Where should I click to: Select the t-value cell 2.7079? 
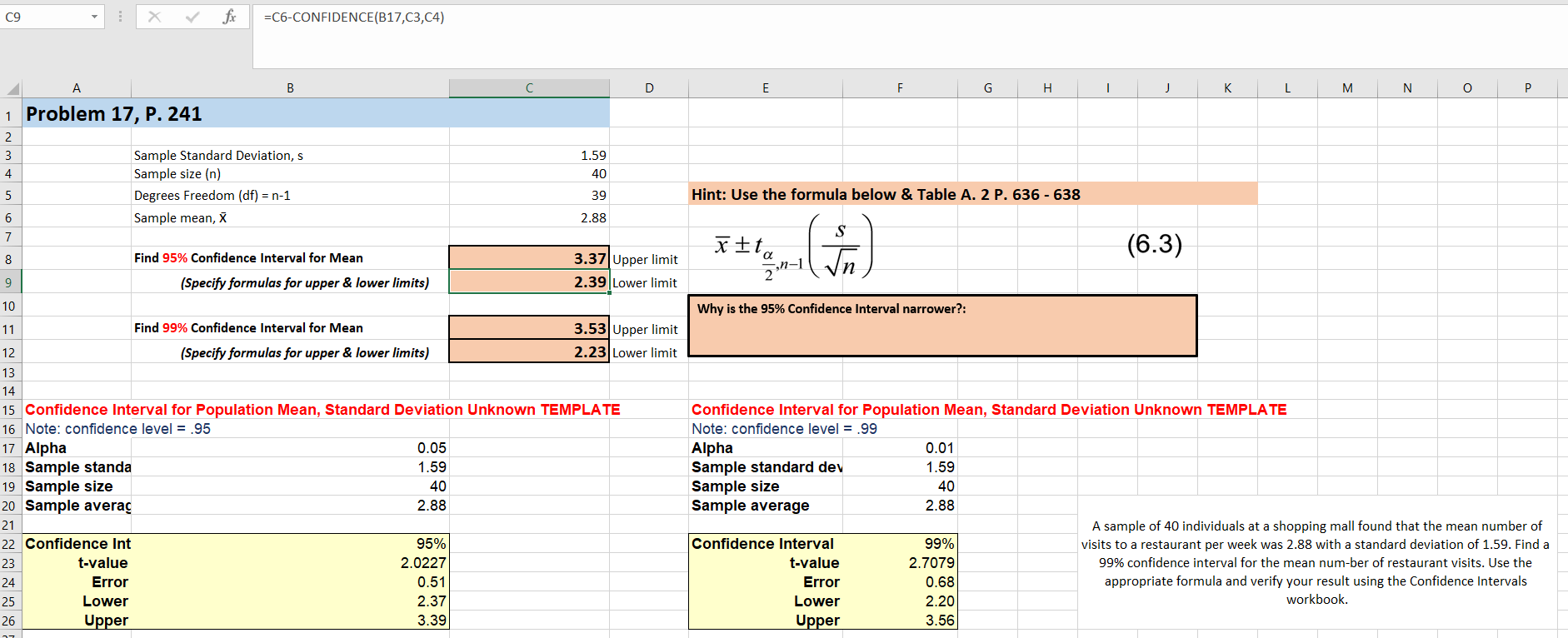click(900, 563)
